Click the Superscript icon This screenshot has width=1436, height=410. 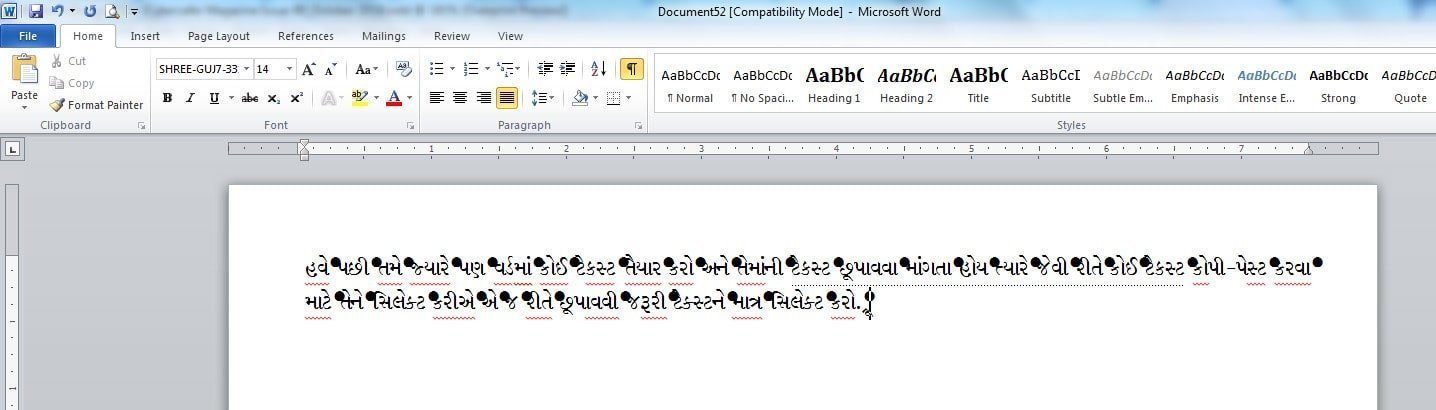(x=297, y=98)
